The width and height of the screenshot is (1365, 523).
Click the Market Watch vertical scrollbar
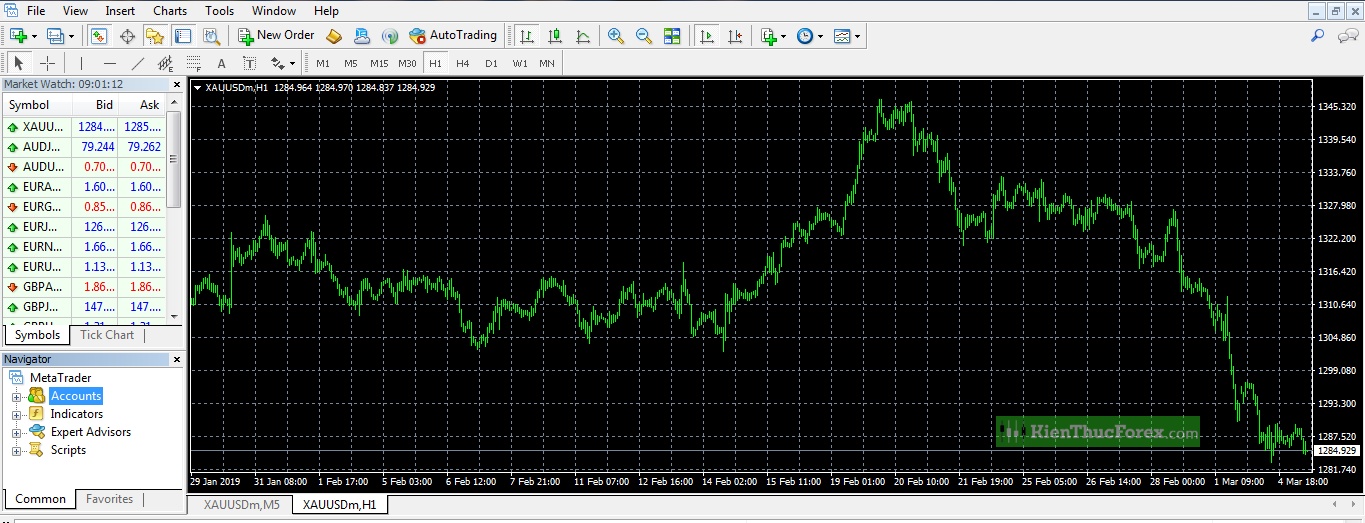174,208
